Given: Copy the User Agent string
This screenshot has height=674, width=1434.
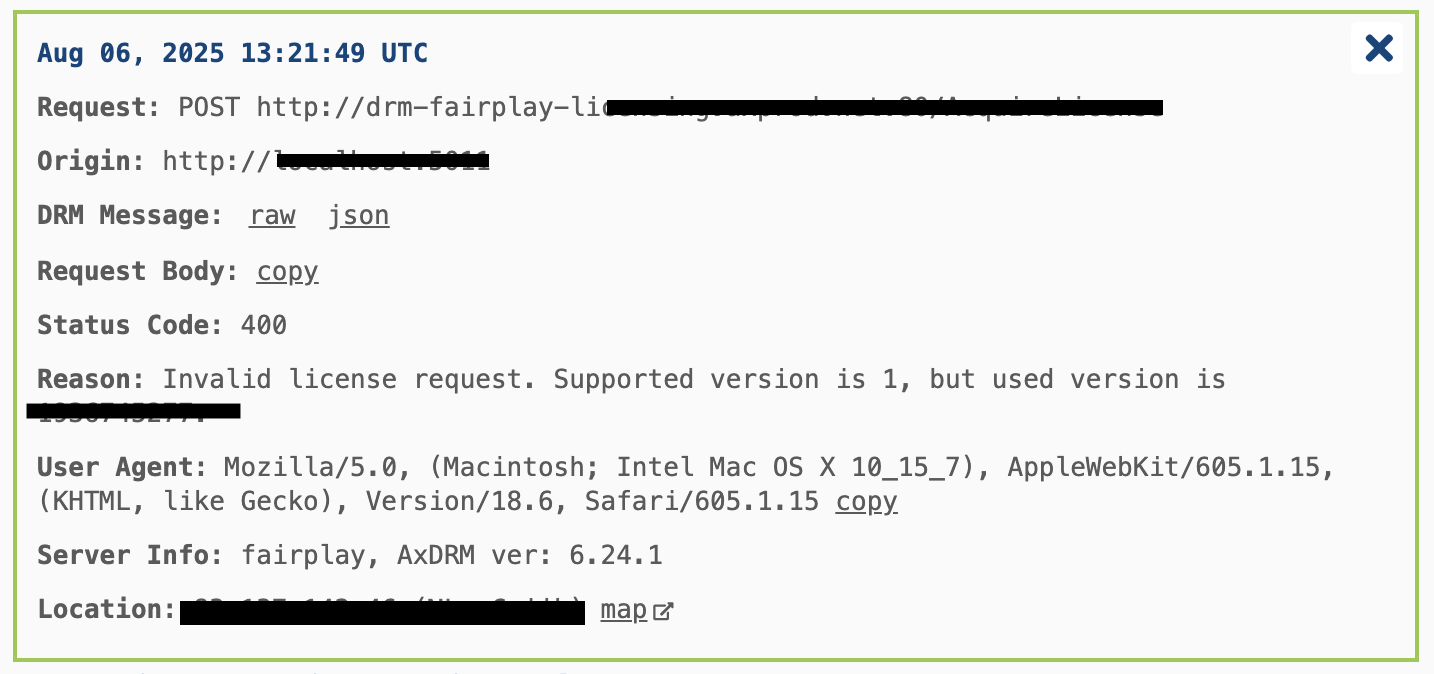Looking at the screenshot, I should pyautogui.click(x=865, y=501).
